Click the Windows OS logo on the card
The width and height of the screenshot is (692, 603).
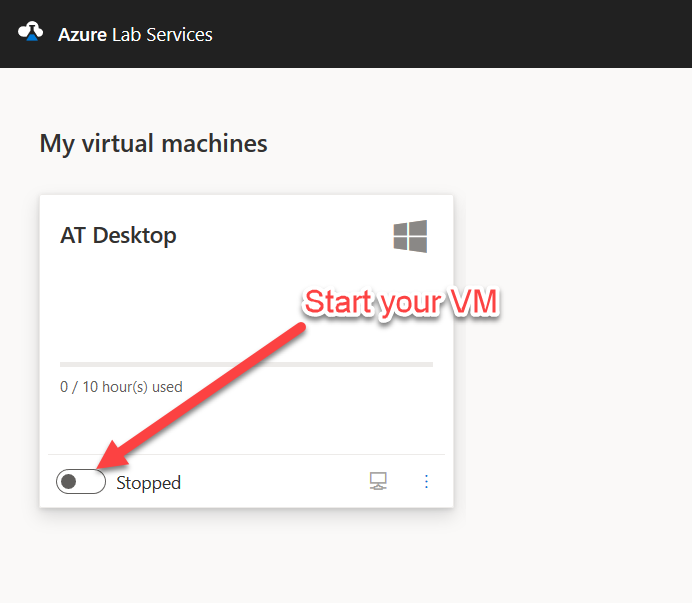(x=410, y=236)
